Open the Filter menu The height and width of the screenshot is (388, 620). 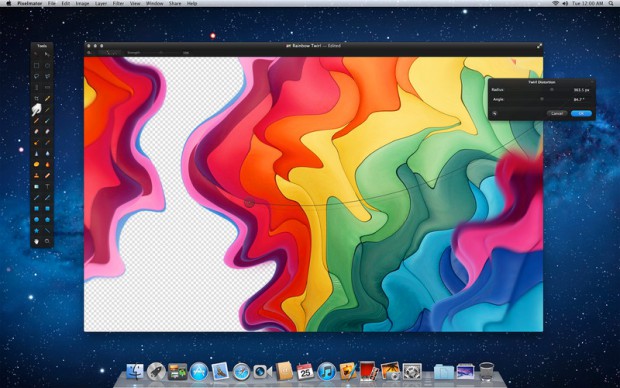click(118, 3)
